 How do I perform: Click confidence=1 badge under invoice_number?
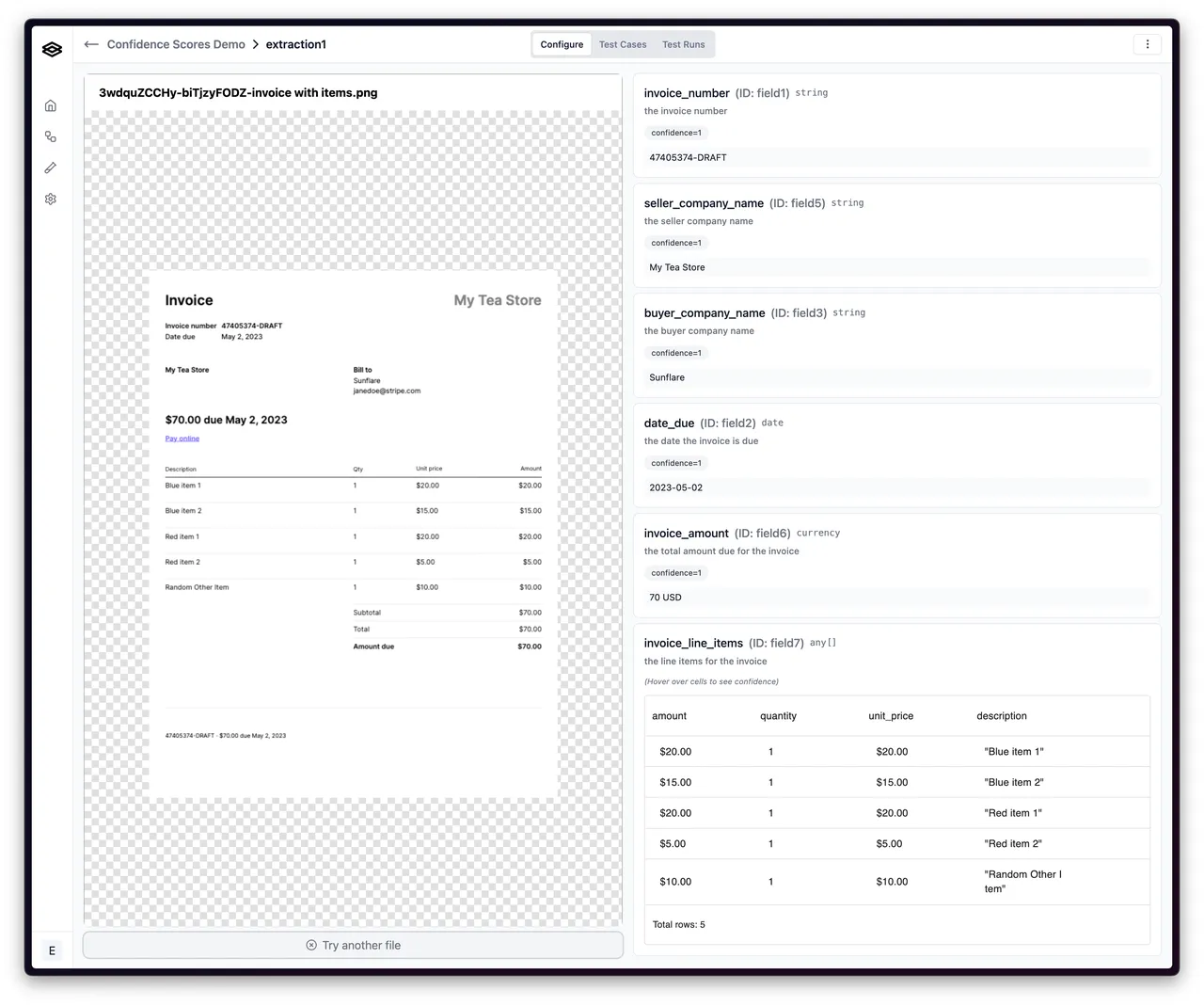[x=676, y=133]
